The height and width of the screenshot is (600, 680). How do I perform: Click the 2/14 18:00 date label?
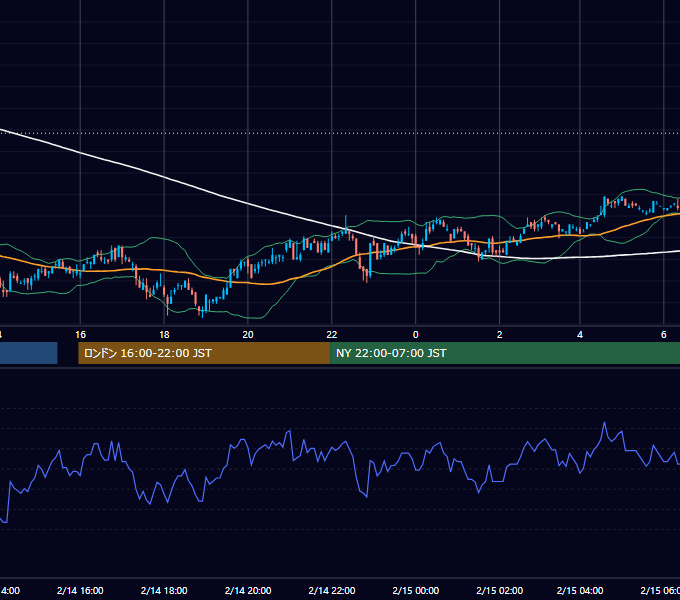(164, 591)
